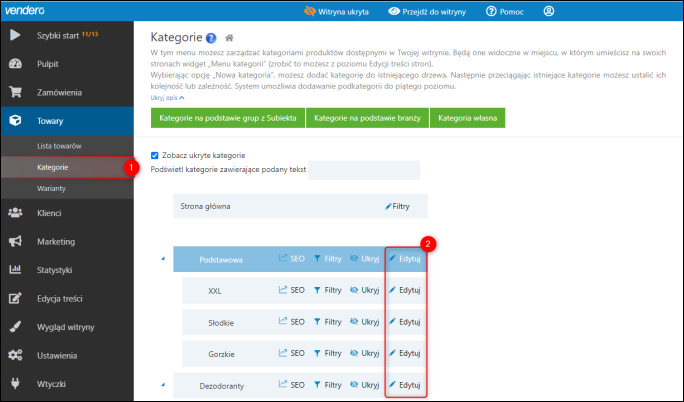Open Filtry for the Gorzkie category

coord(328,353)
